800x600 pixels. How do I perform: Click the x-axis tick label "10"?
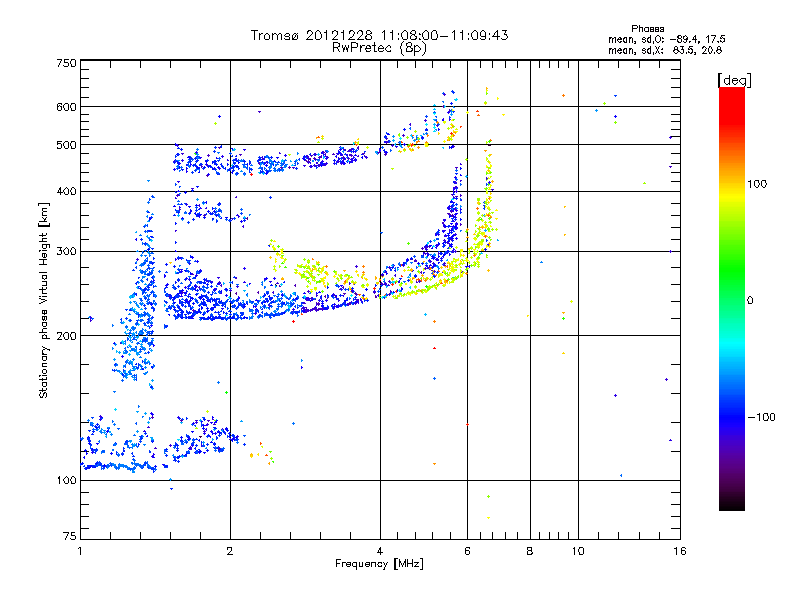point(578,551)
